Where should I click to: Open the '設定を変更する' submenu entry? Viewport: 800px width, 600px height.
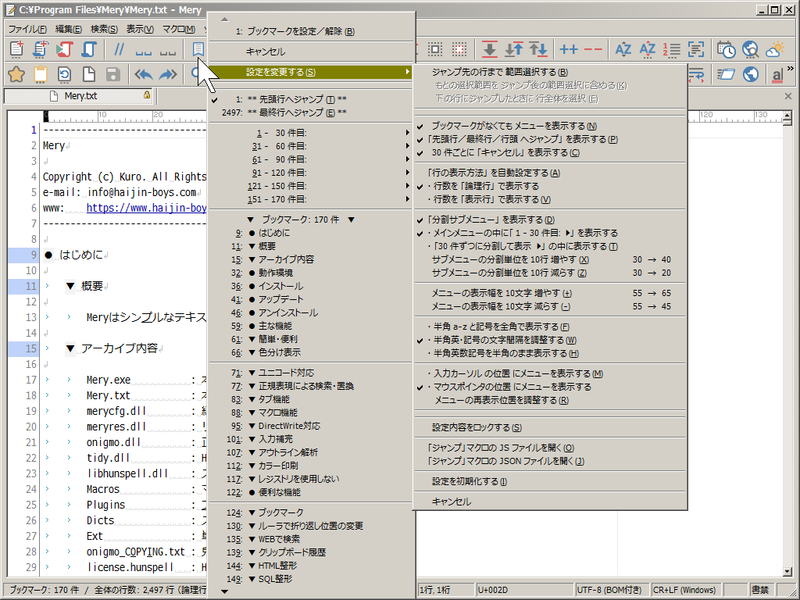[311, 72]
